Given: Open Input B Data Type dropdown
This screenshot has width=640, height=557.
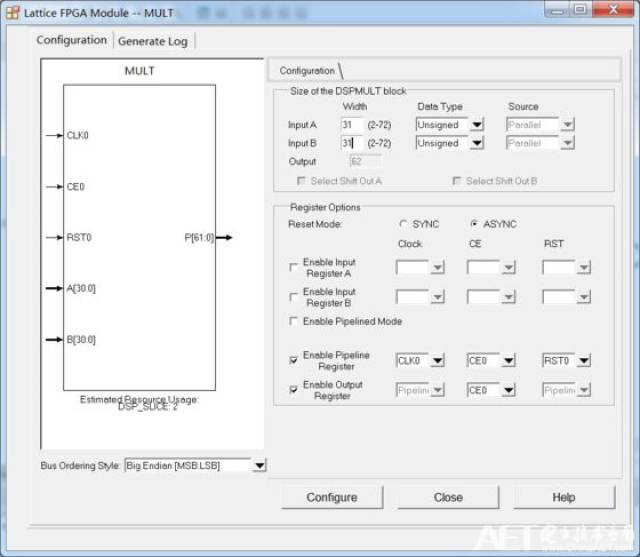Looking at the screenshot, I should [x=477, y=143].
